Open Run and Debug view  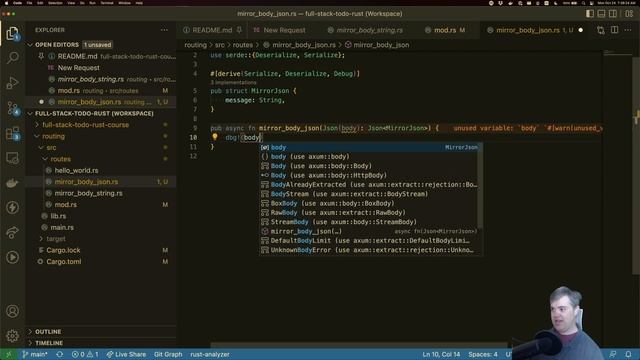tap(12, 83)
